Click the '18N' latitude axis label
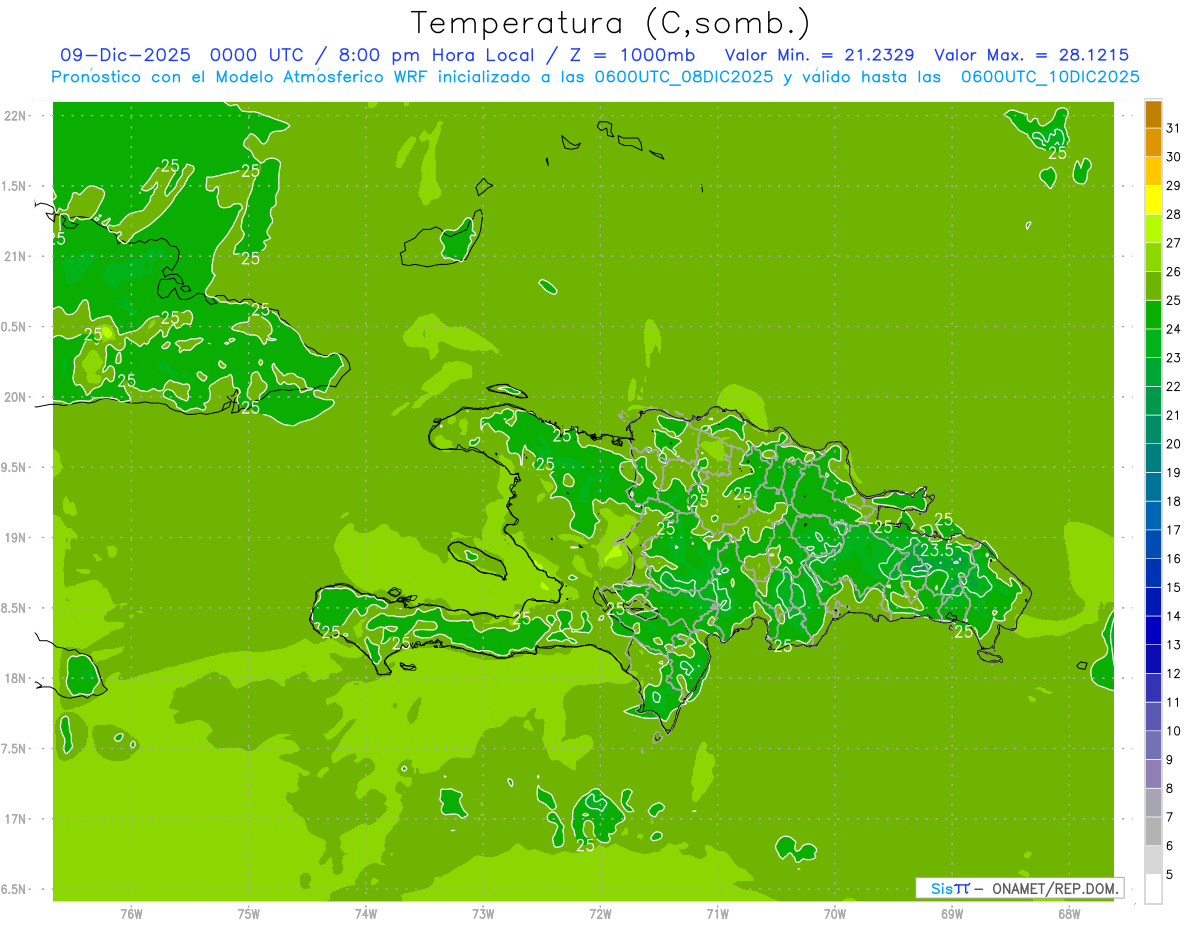The height and width of the screenshot is (927, 1200). coord(15,678)
